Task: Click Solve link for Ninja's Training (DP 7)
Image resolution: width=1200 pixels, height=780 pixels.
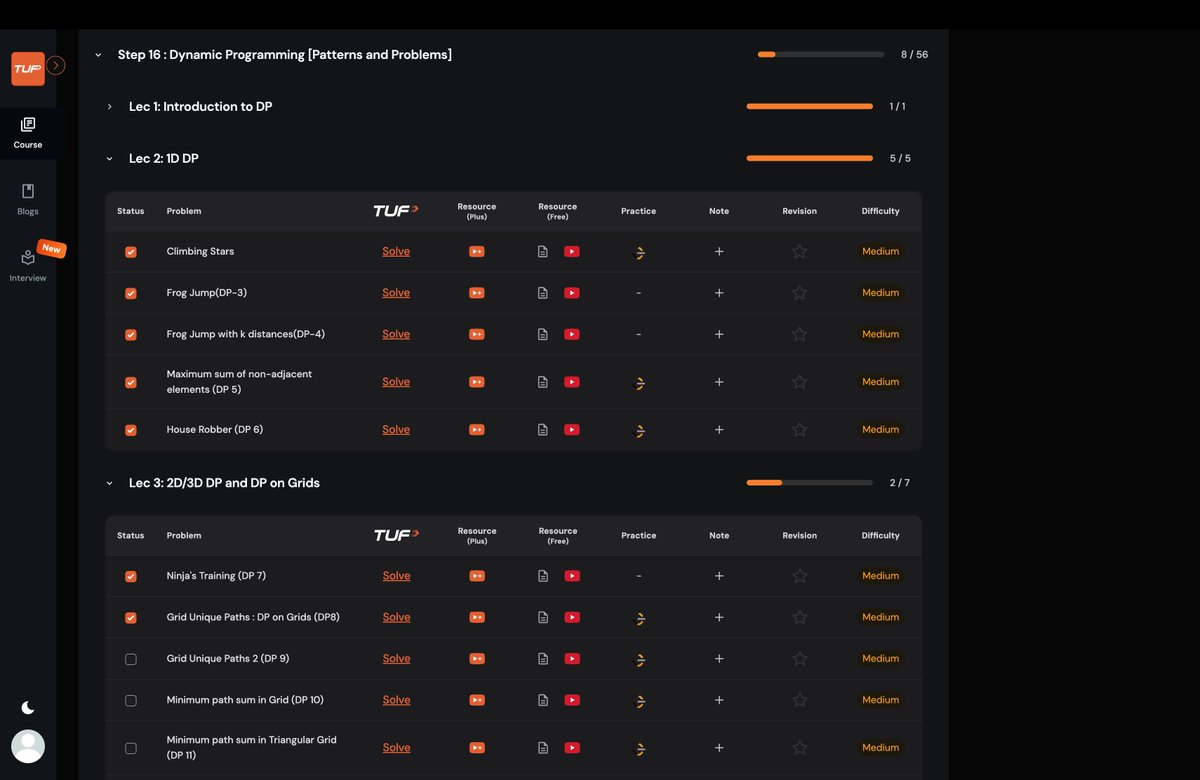Action: point(396,576)
